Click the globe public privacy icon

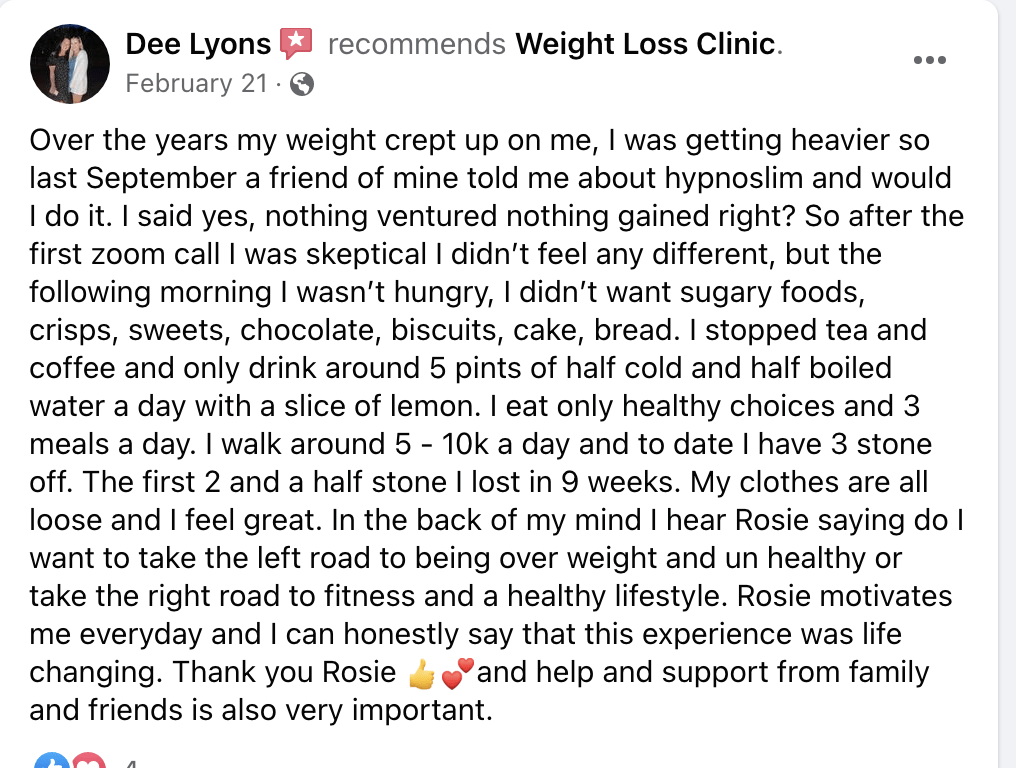coord(301,84)
